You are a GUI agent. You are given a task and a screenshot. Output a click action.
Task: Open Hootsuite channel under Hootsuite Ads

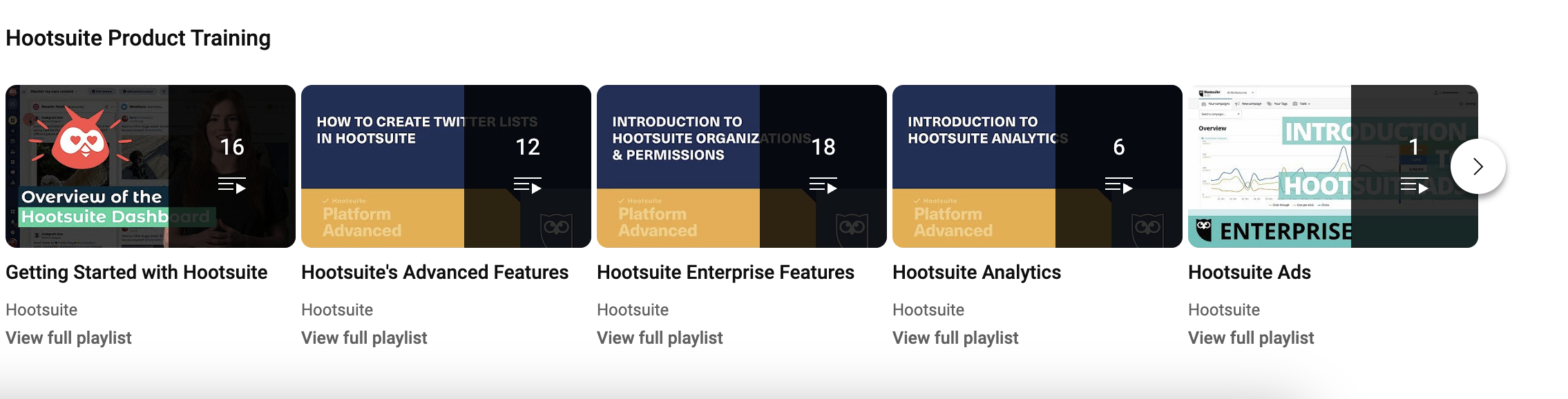1224,310
